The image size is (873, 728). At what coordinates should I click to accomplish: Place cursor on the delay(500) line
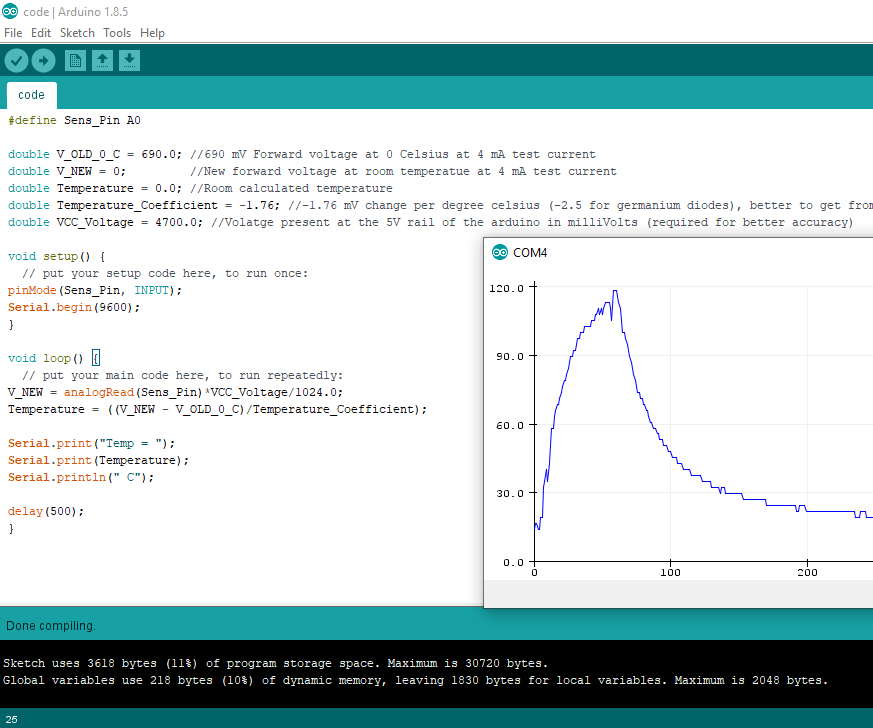pyautogui.click(x=46, y=511)
